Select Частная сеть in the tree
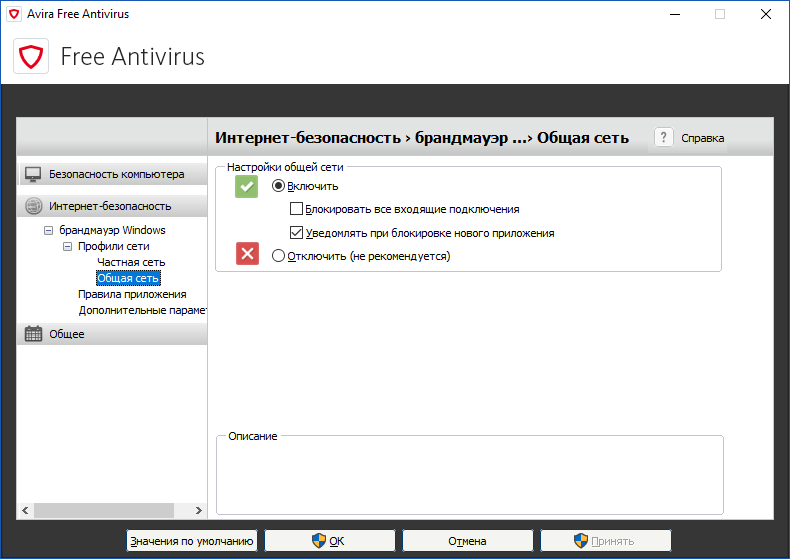 pos(131,262)
